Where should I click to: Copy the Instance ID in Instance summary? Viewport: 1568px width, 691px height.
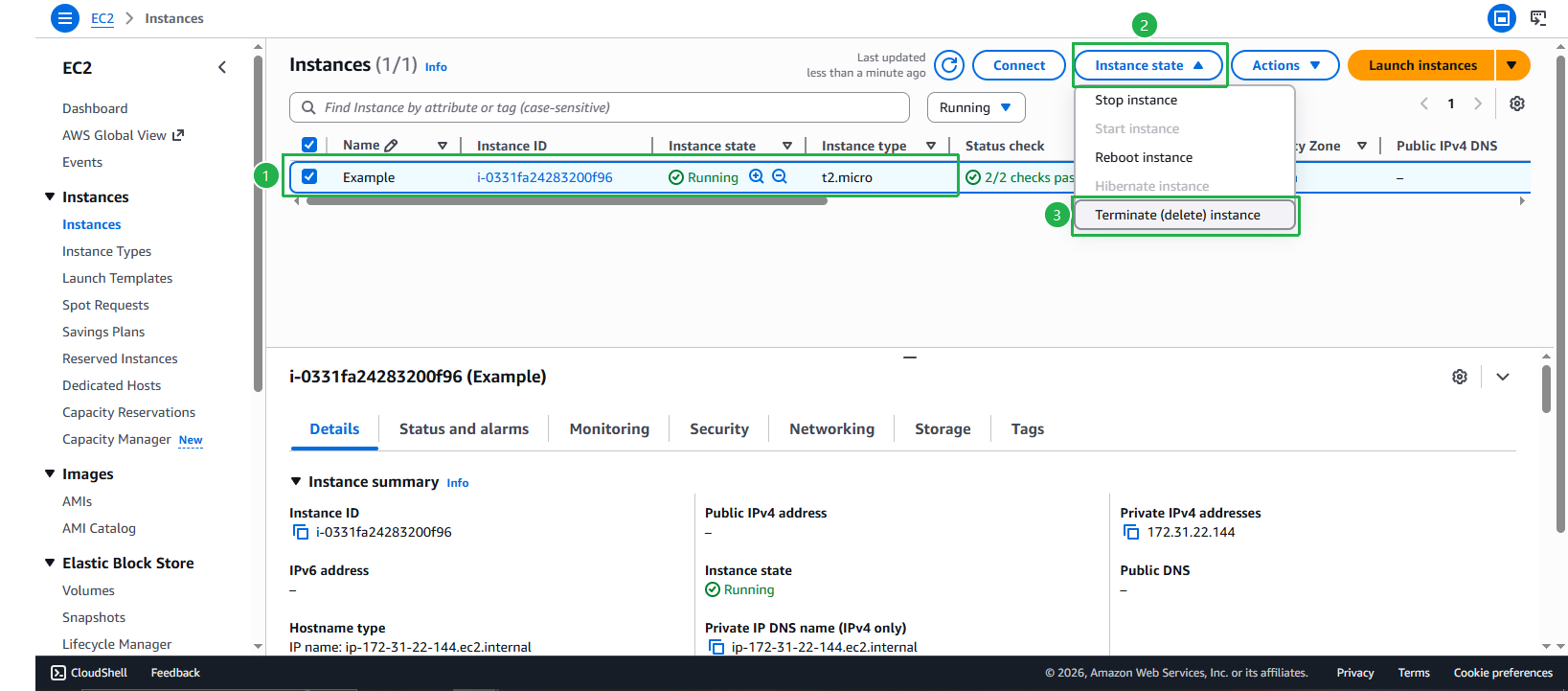(x=301, y=532)
